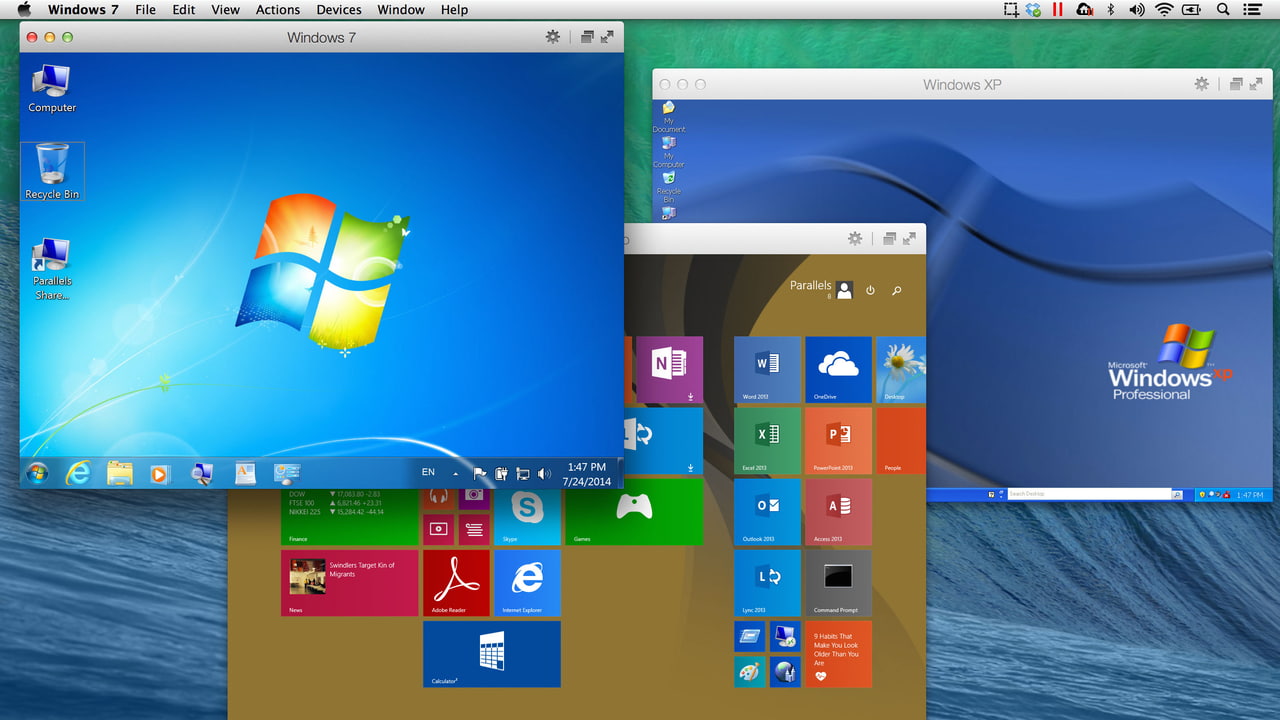The width and height of the screenshot is (1280, 720).
Task: Launch Internet Explorer from Windows 7 taskbar
Action: (x=78, y=472)
